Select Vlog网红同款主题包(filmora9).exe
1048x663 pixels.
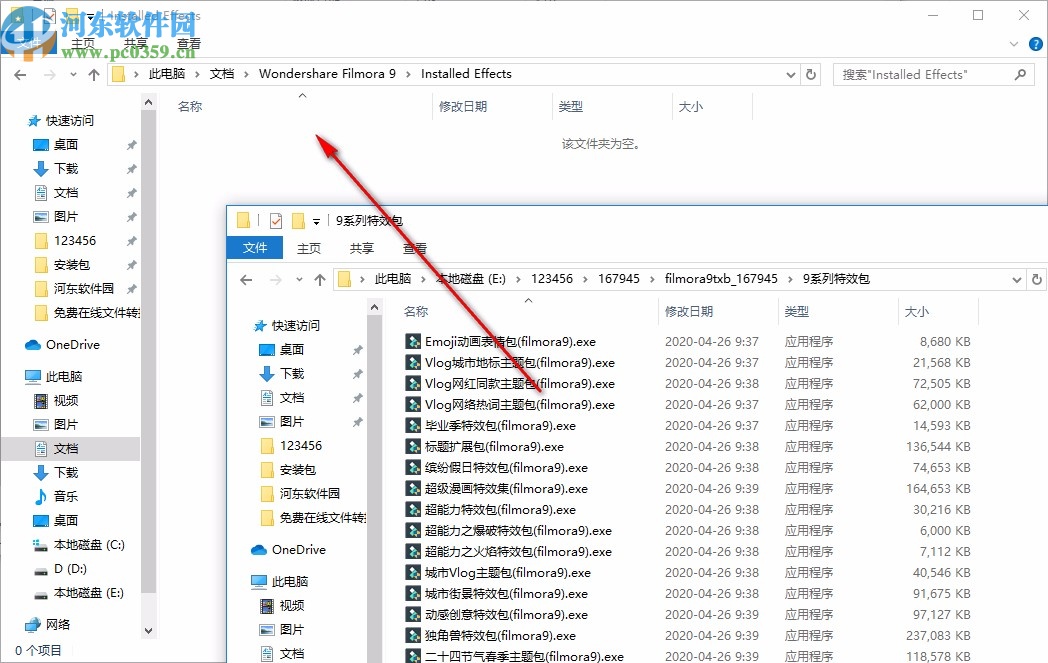tap(509, 384)
